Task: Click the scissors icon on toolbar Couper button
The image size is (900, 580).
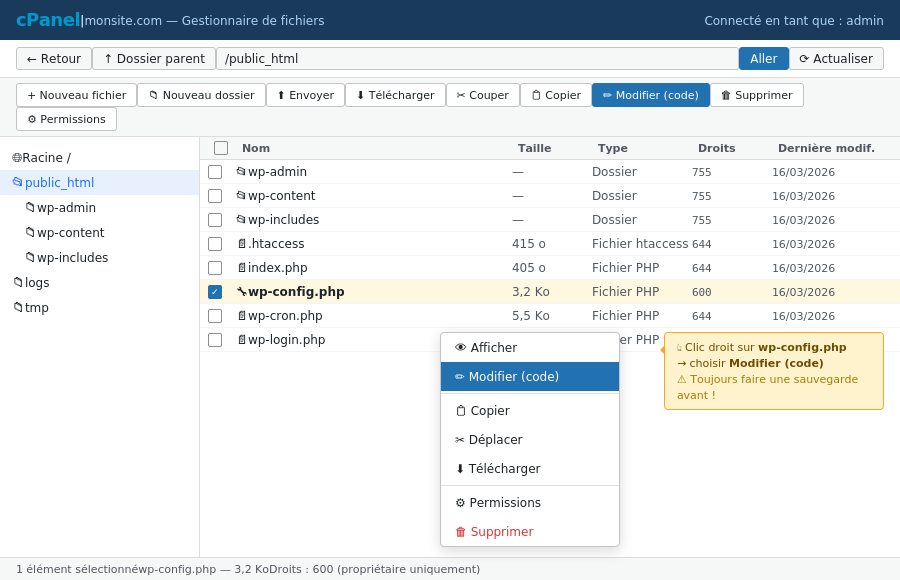Action: point(461,95)
